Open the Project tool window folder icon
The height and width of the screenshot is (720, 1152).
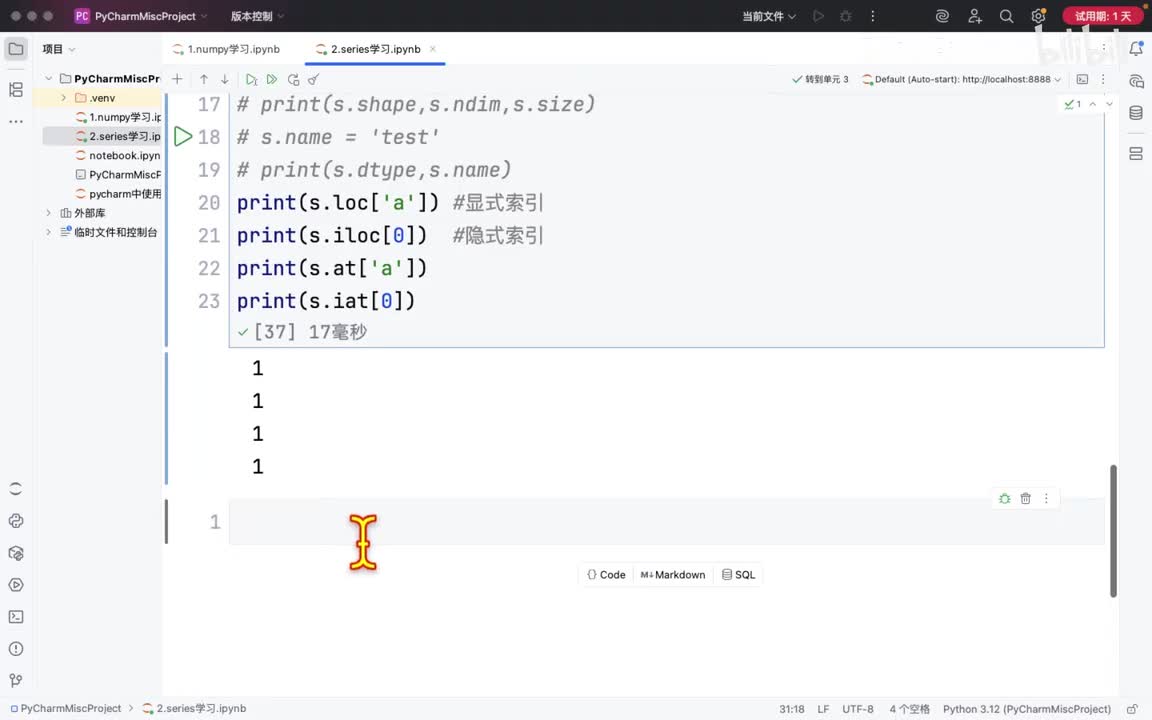click(x=15, y=49)
